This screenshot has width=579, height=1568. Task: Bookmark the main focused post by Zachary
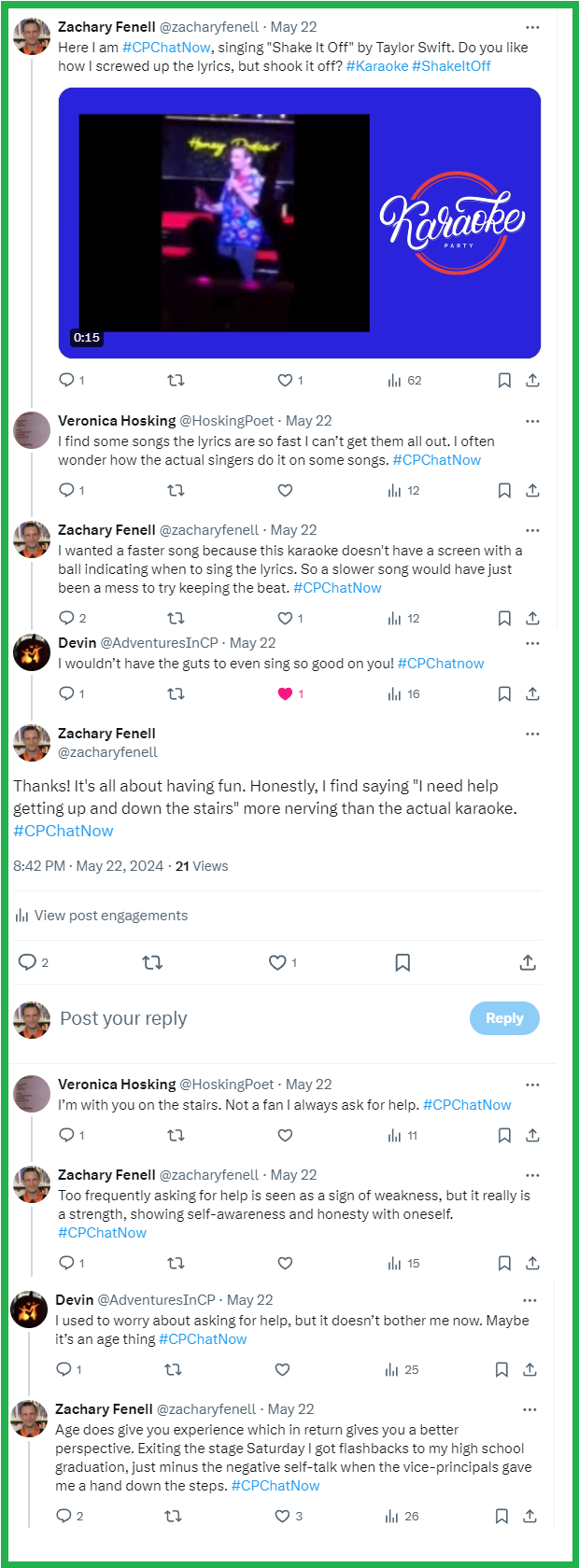click(402, 962)
